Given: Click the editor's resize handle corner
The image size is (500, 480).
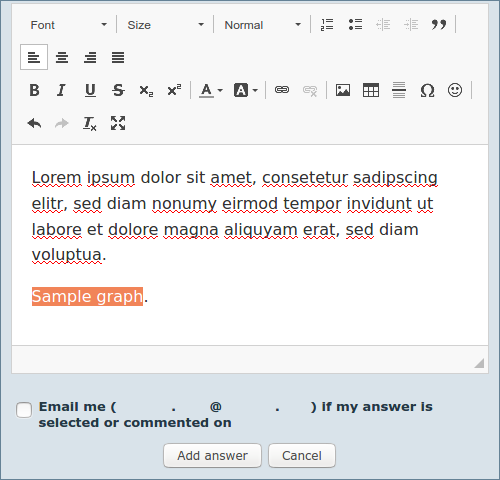Looking at the screenshot, I should (479, 363).
